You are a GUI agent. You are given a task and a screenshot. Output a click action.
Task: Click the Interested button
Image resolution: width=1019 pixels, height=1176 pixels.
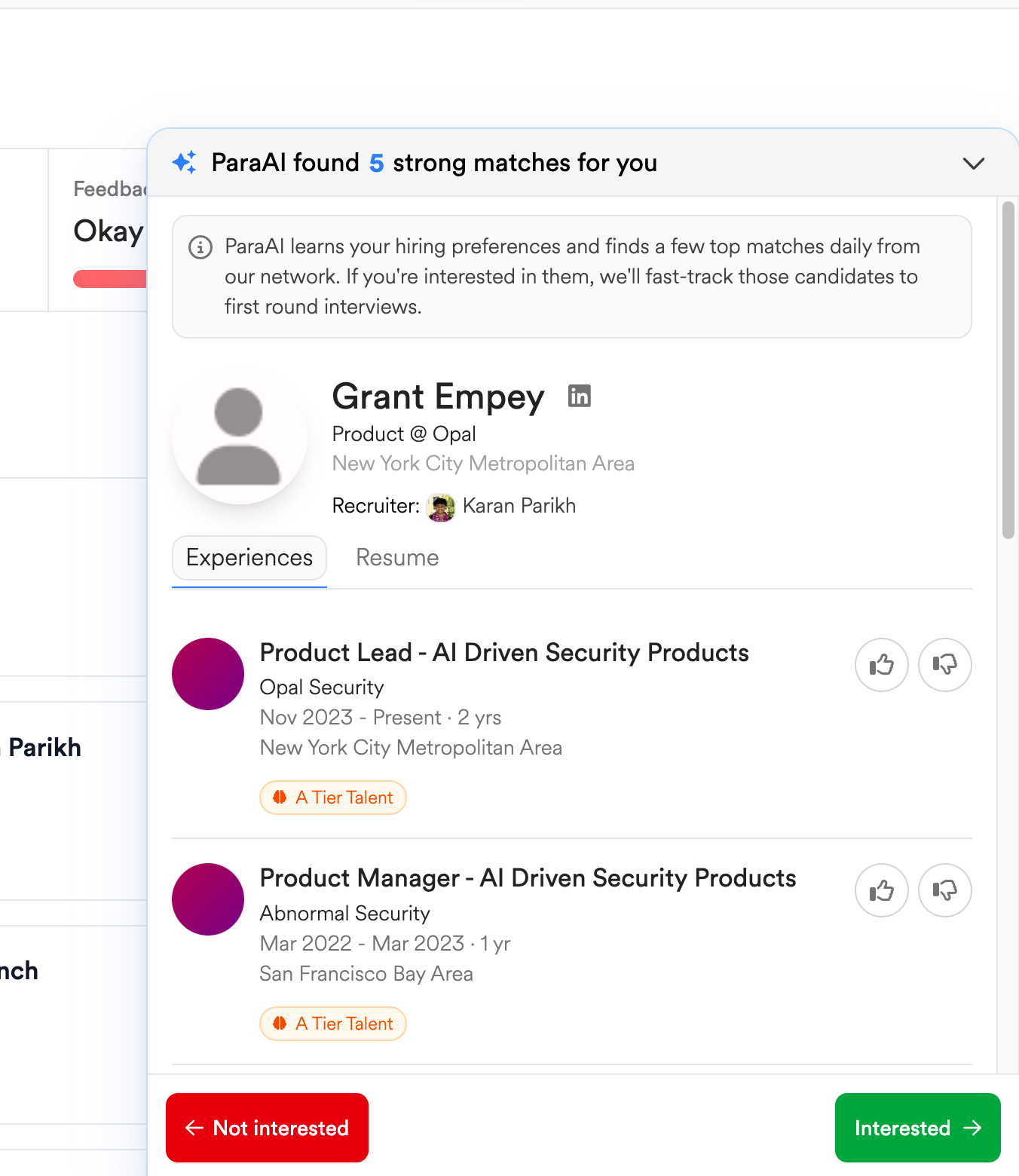(918, 1128)
